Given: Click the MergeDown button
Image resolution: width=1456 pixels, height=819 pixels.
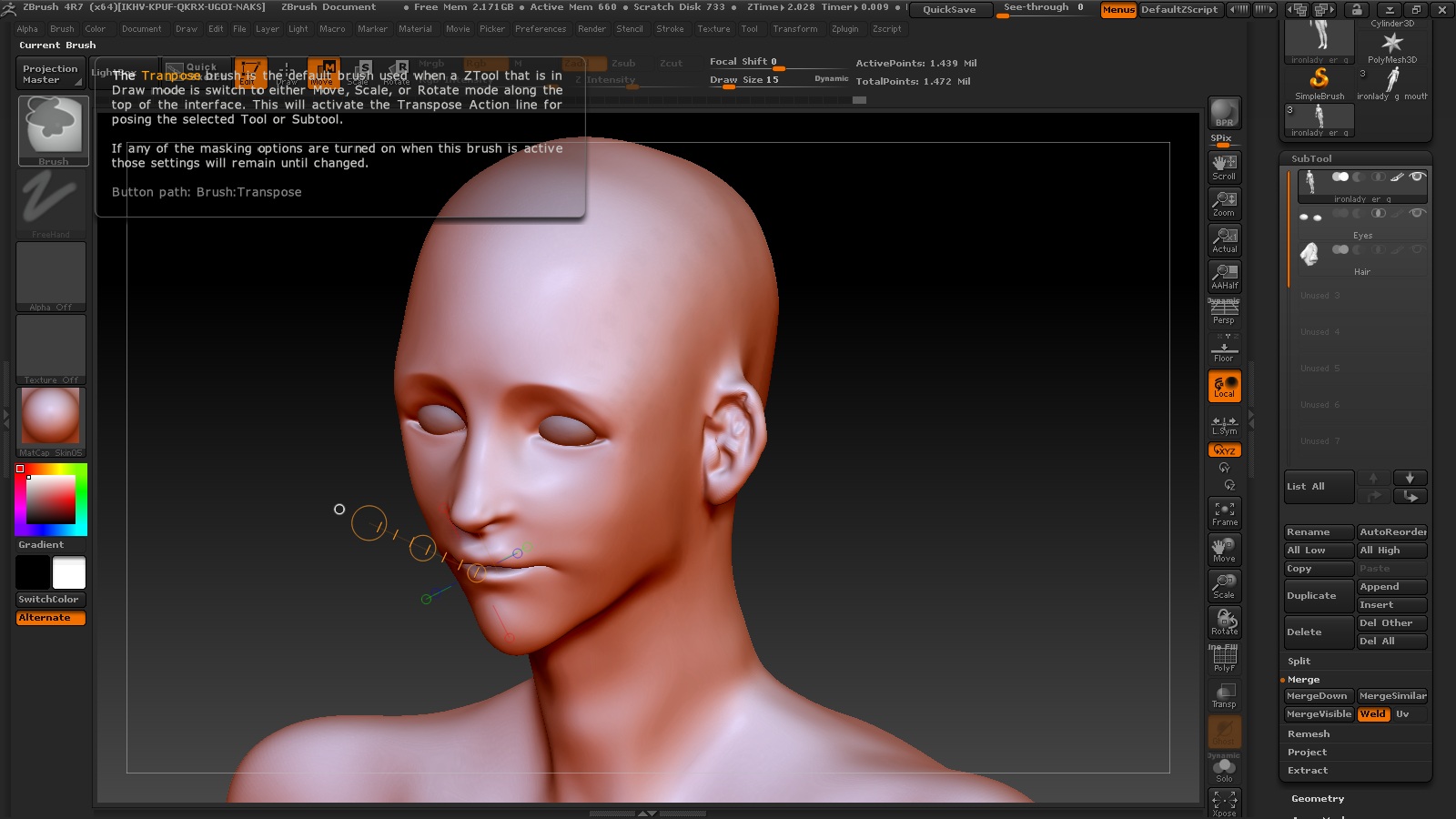Looking at the screenshot, I should point(1319,696).
